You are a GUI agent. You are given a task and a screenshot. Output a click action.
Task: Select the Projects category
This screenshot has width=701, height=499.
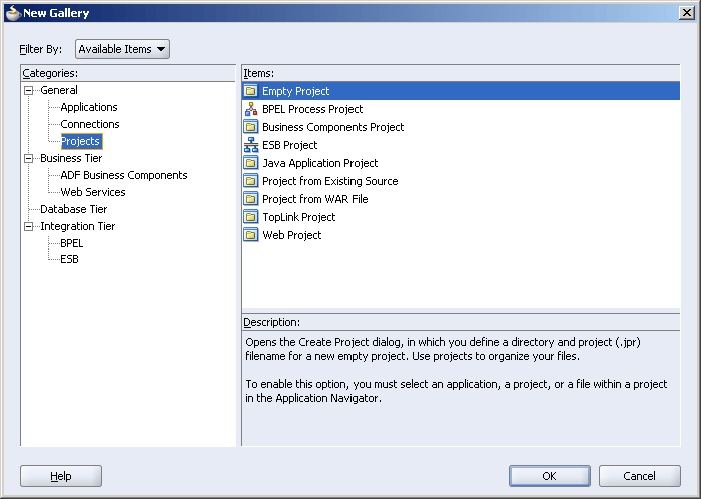(80, 141)
